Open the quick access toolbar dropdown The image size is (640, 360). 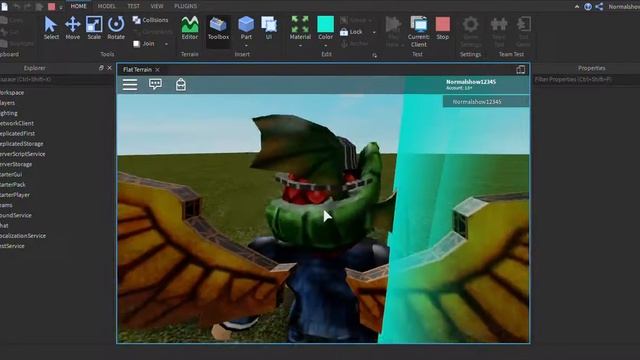(61, 7)
